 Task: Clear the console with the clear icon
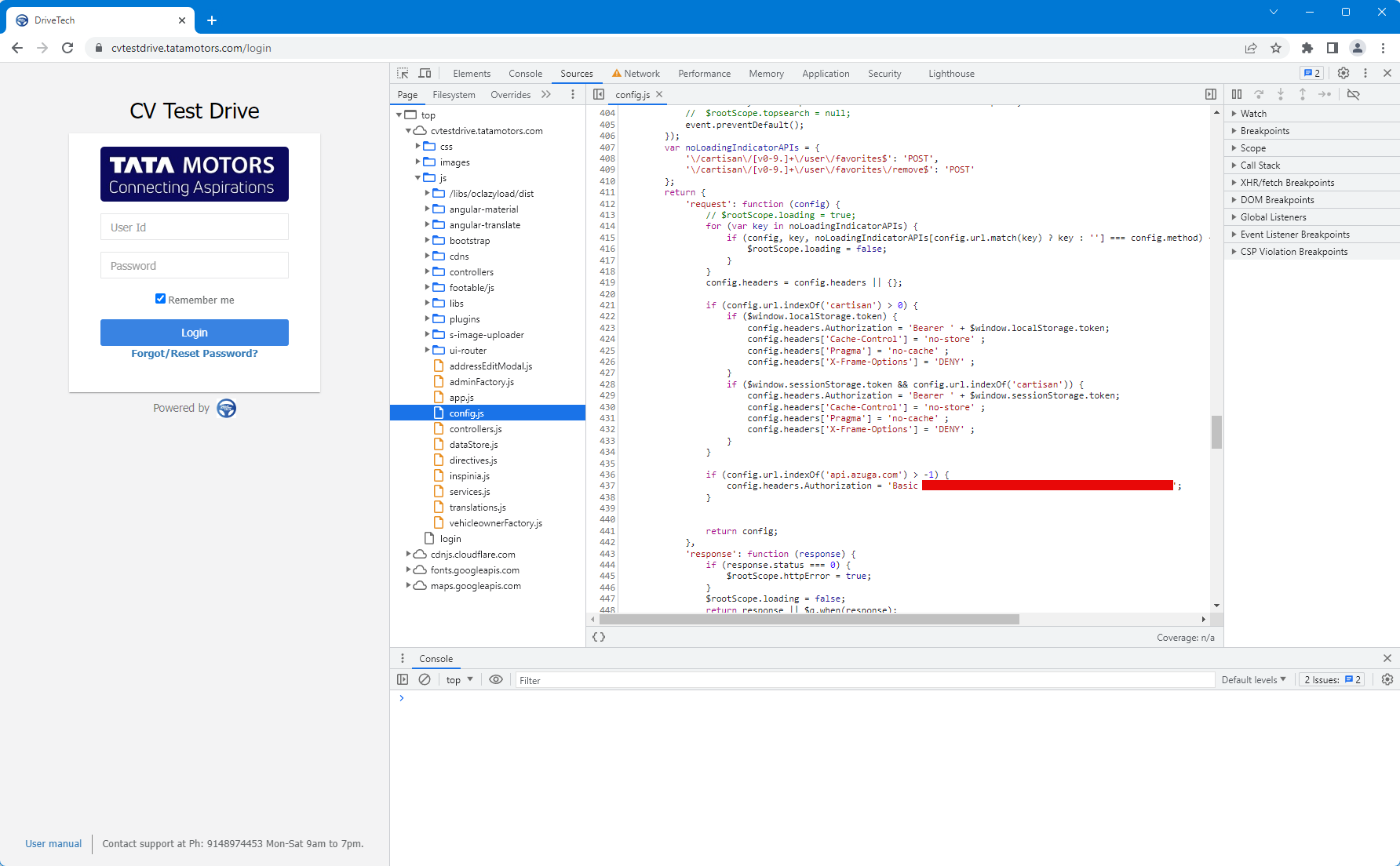click(x=425, y=679)
